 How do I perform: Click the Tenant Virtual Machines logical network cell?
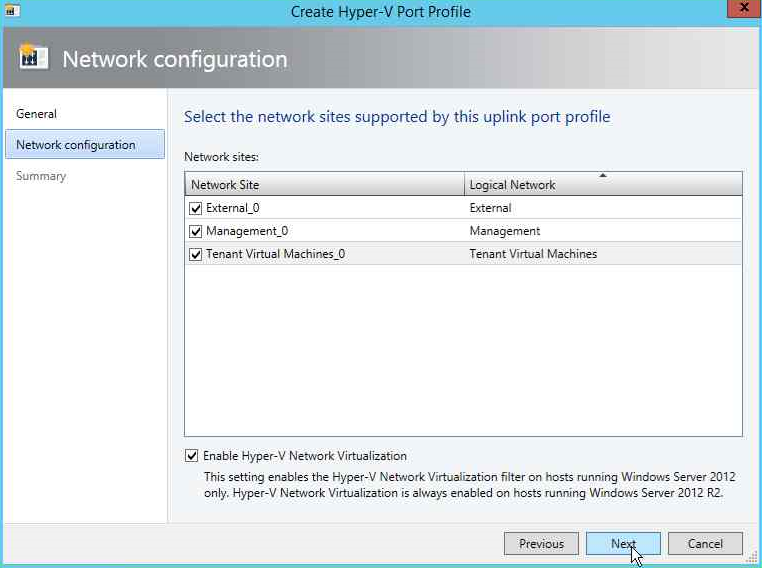pos(533,254)
